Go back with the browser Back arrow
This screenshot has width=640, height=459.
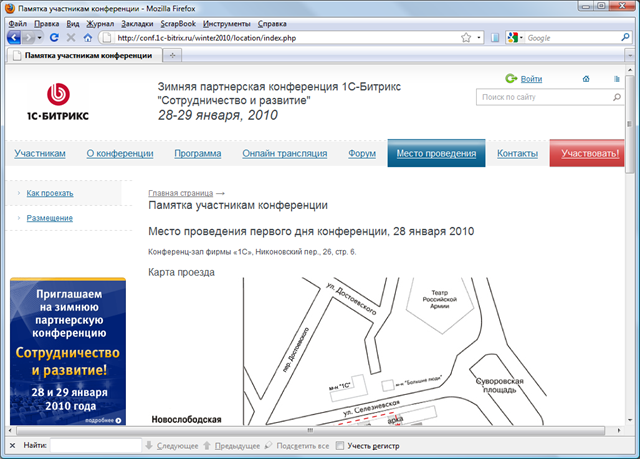(x=13, y=38)
